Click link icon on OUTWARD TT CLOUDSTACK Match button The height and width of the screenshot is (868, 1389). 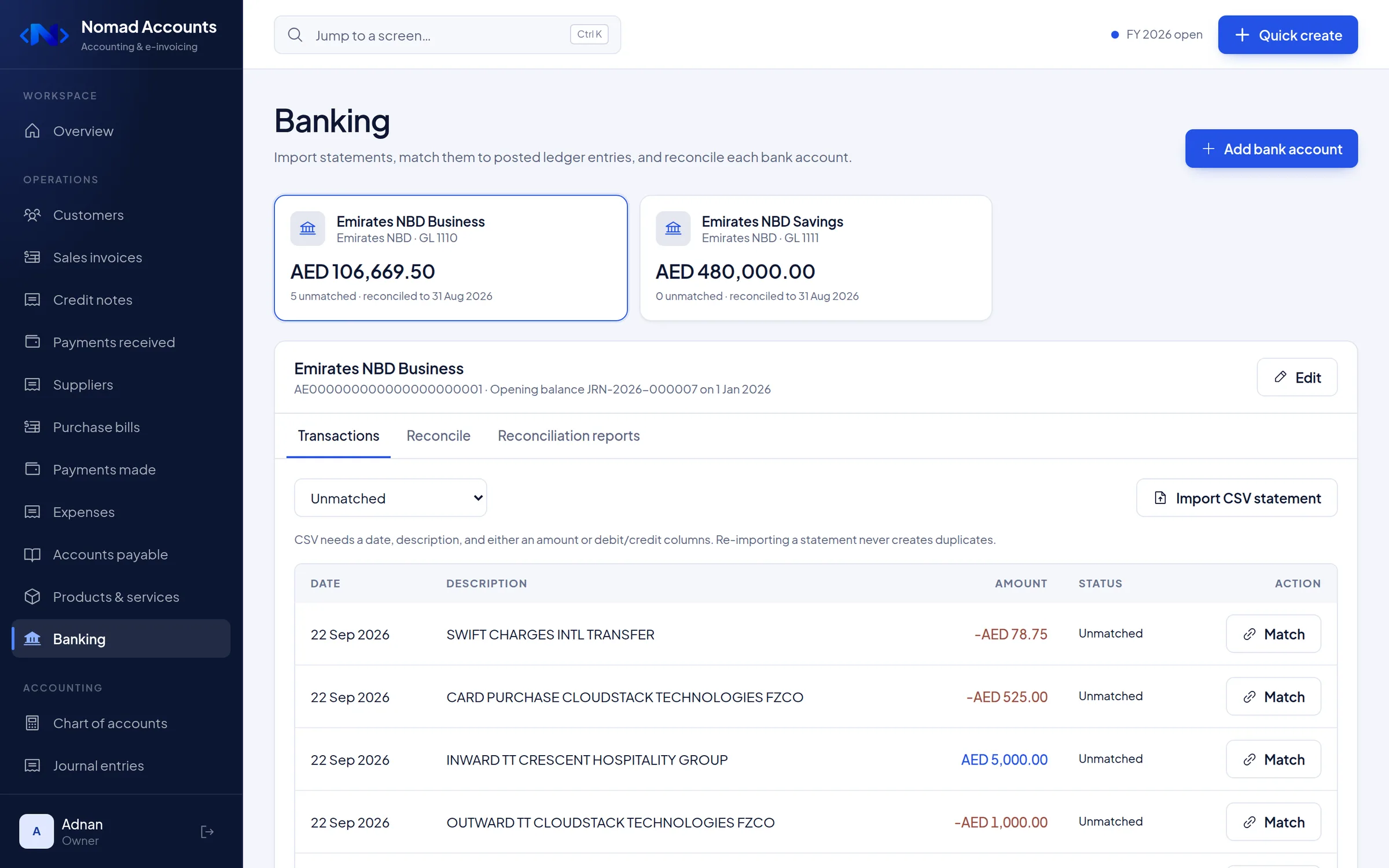coord(1250,822)
